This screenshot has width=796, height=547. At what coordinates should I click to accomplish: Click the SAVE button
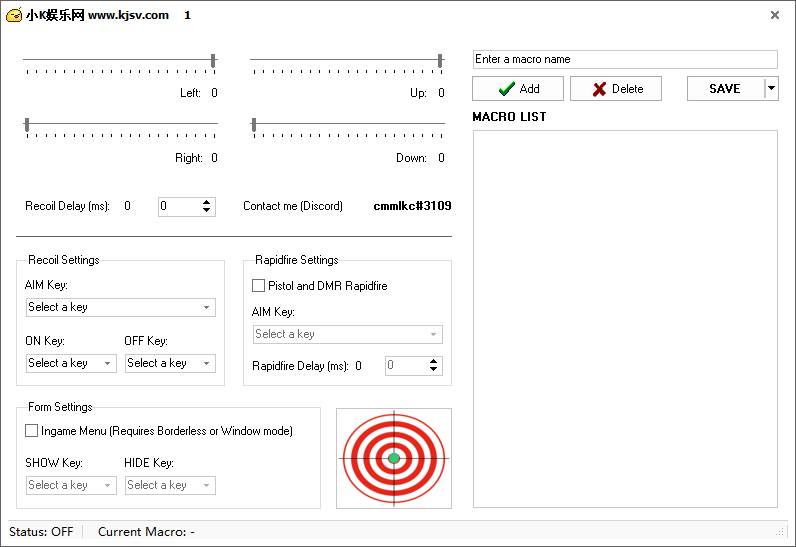pyautogui.click(x=725, y=89)
